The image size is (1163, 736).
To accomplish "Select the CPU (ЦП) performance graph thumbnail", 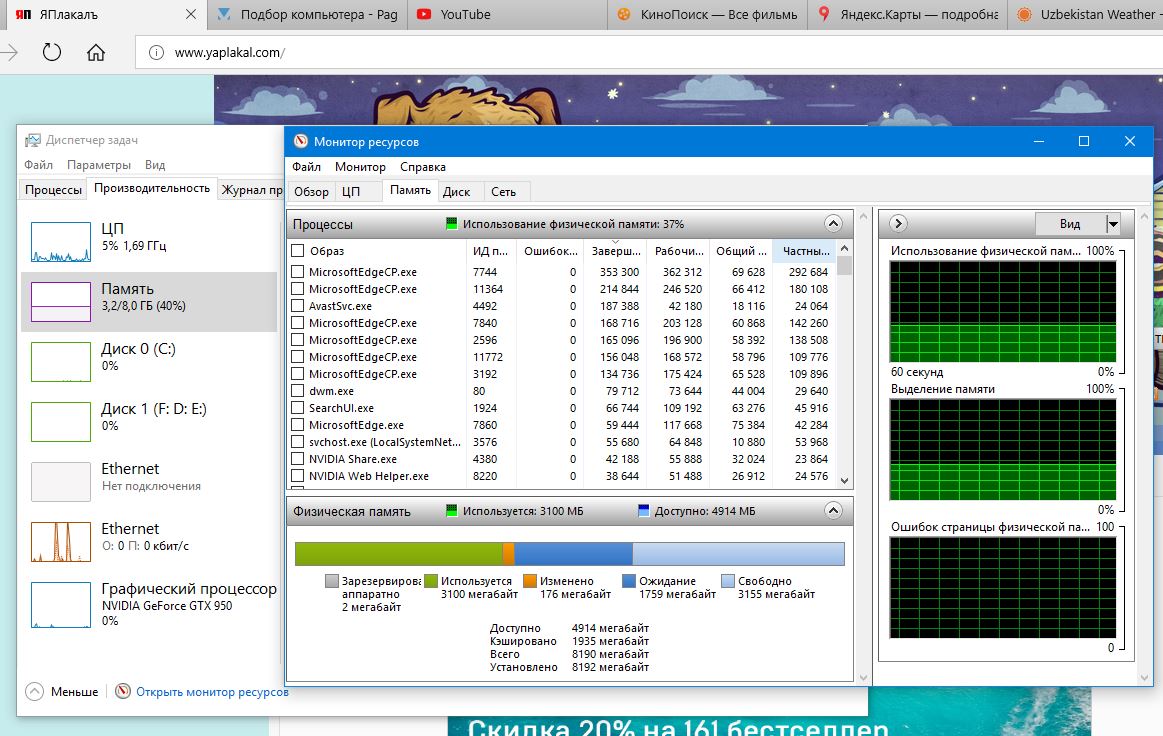I will coord(60,241).
